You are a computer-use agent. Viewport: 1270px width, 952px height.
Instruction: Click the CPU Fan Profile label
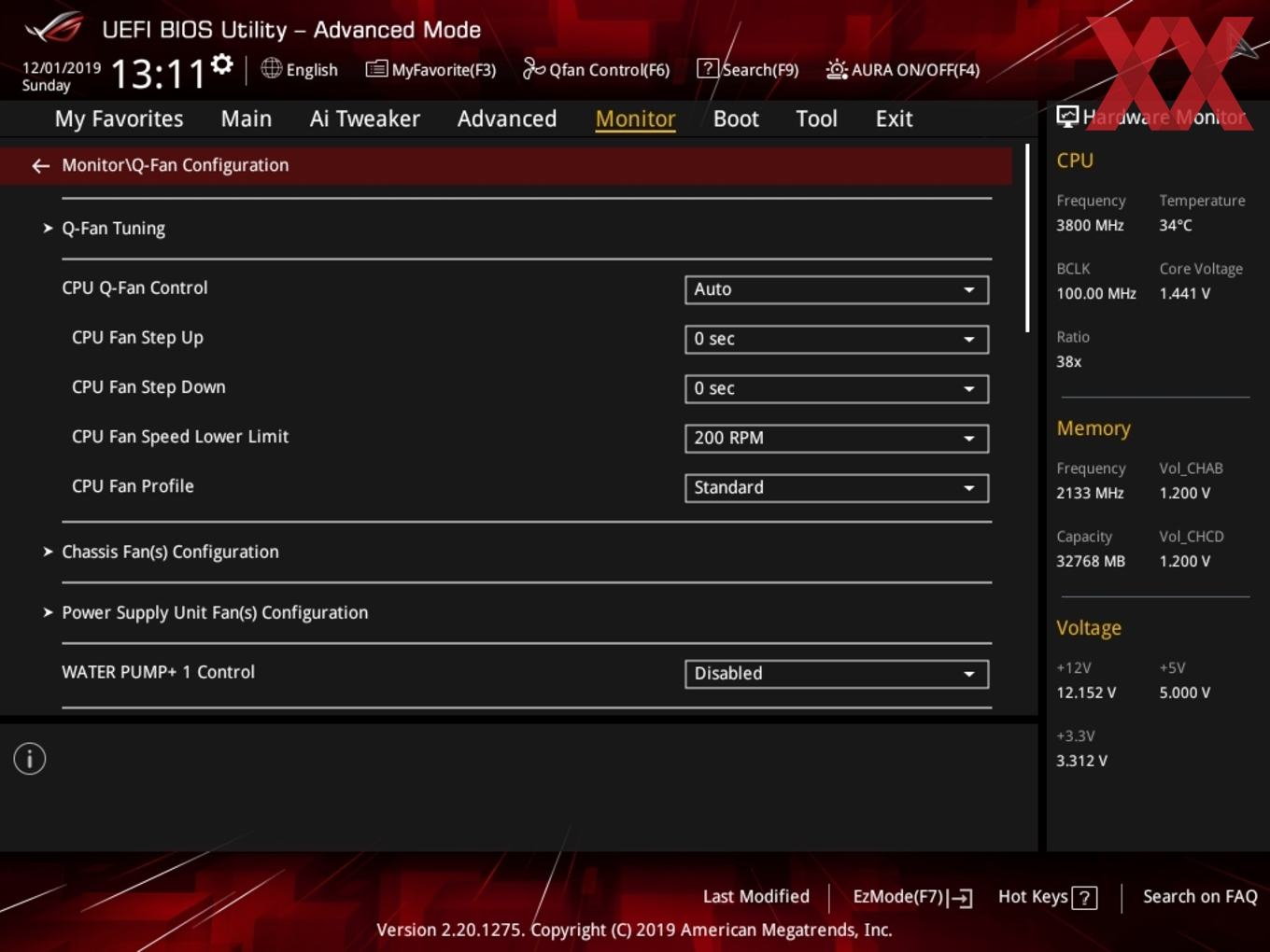point(133,486)
